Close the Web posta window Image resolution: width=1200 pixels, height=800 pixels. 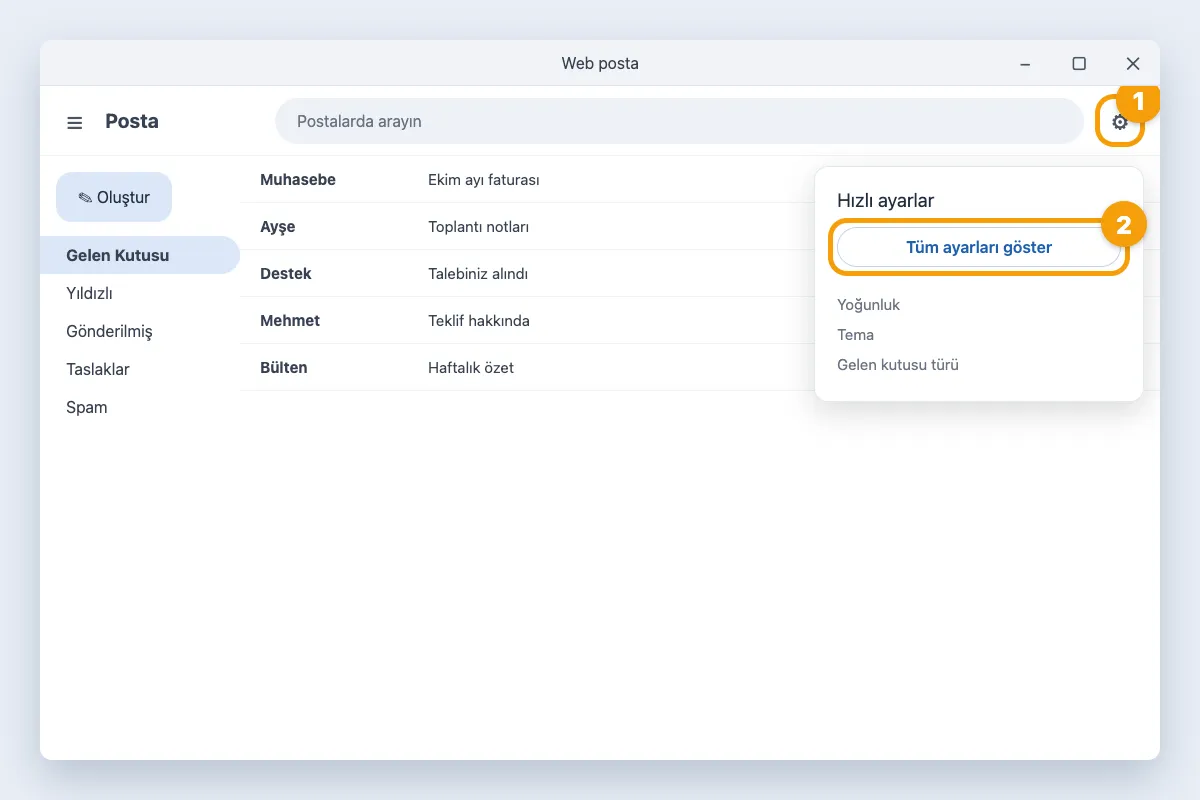coord(1133,64)
